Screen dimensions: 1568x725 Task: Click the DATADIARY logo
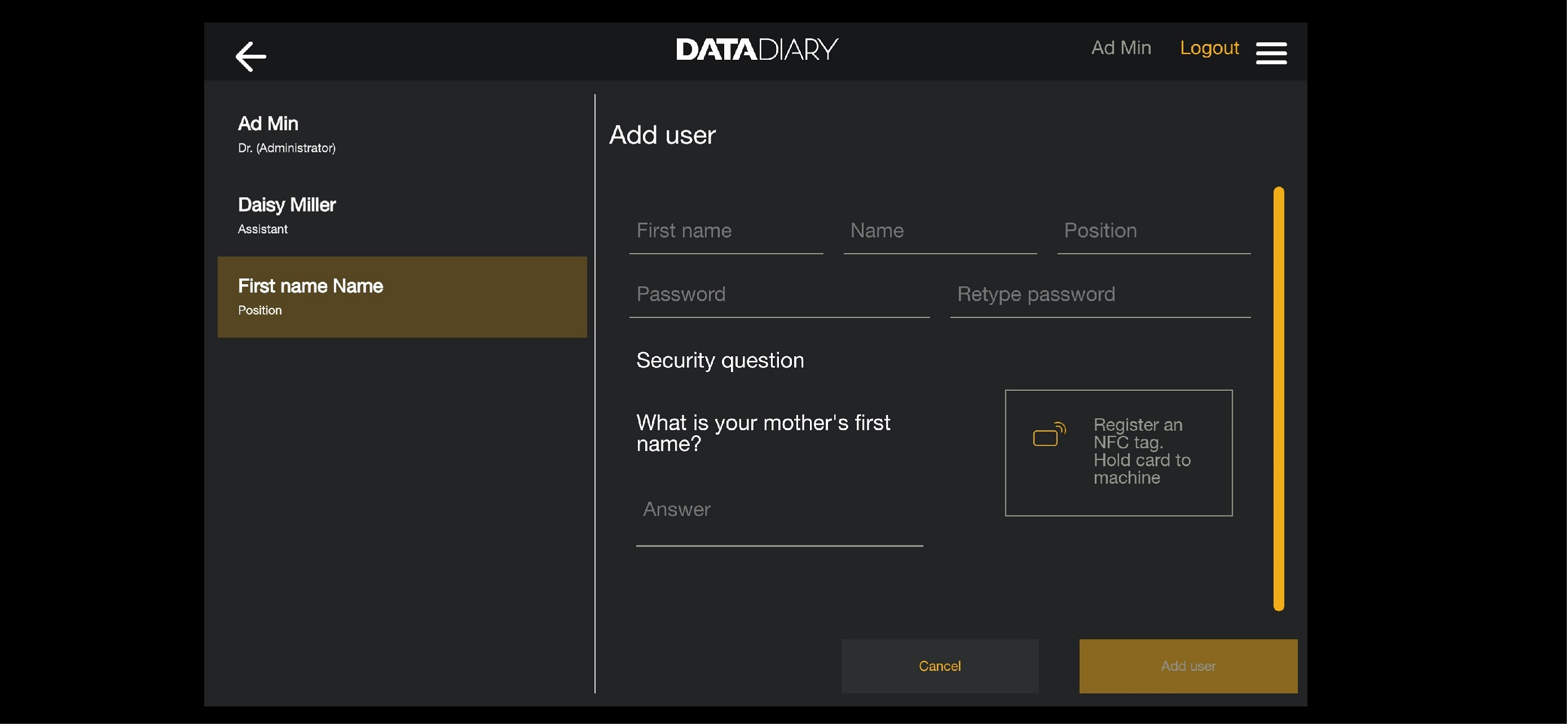click(756, 49)
